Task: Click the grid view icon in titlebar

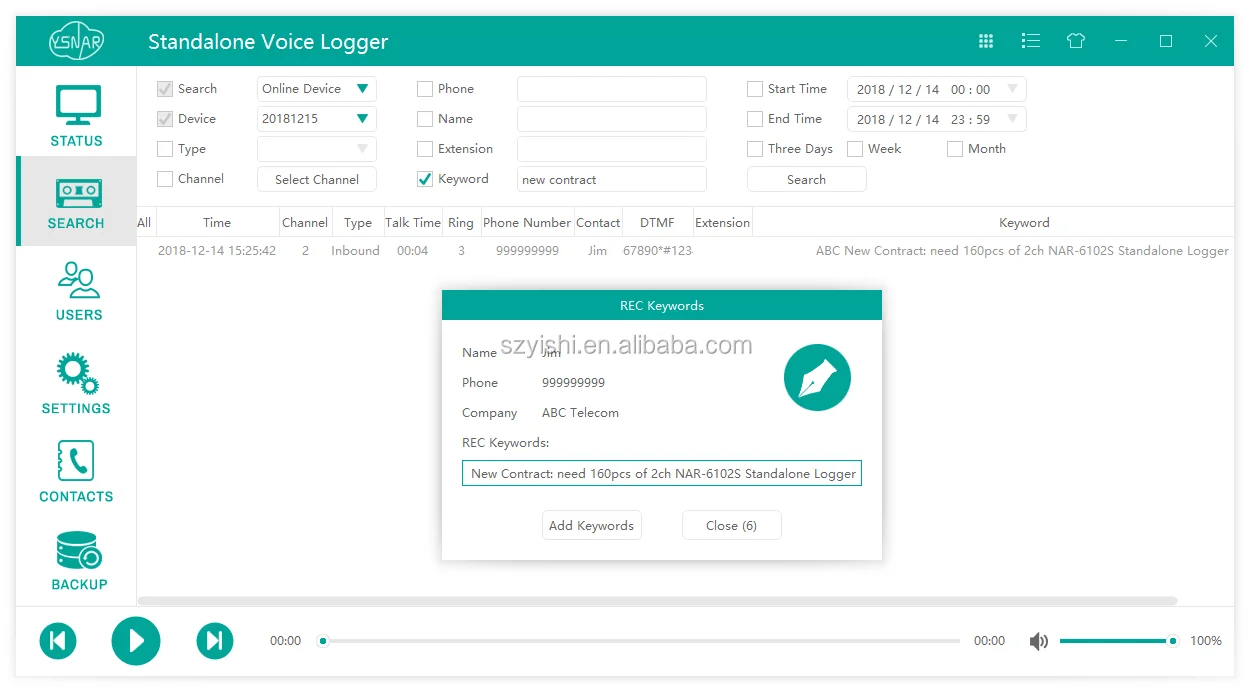Action: (x=985, y=41)
